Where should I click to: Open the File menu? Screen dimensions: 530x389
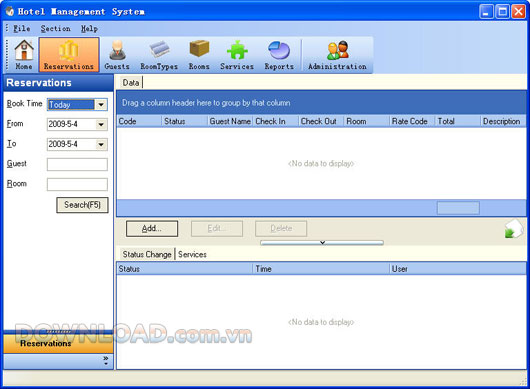[x=22, y=29]
